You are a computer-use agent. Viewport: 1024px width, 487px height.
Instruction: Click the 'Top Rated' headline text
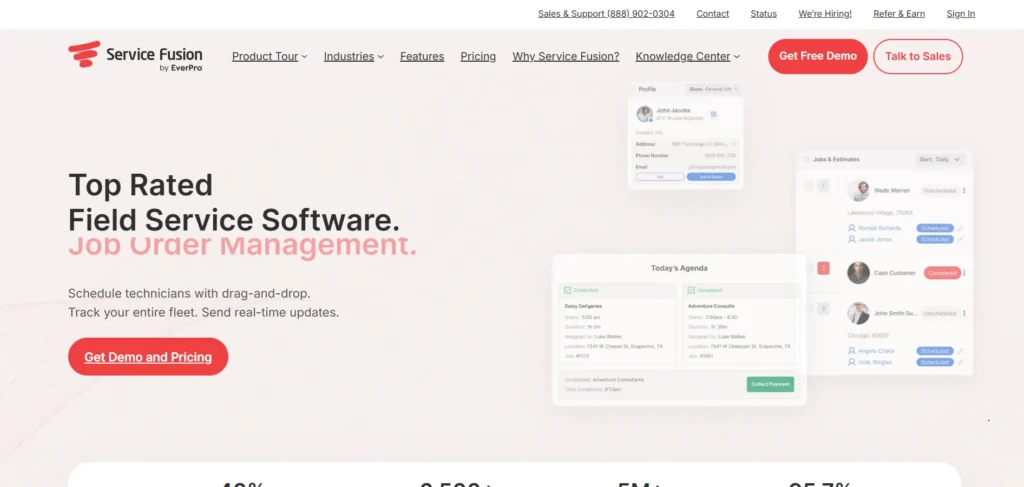click(140, 185)
